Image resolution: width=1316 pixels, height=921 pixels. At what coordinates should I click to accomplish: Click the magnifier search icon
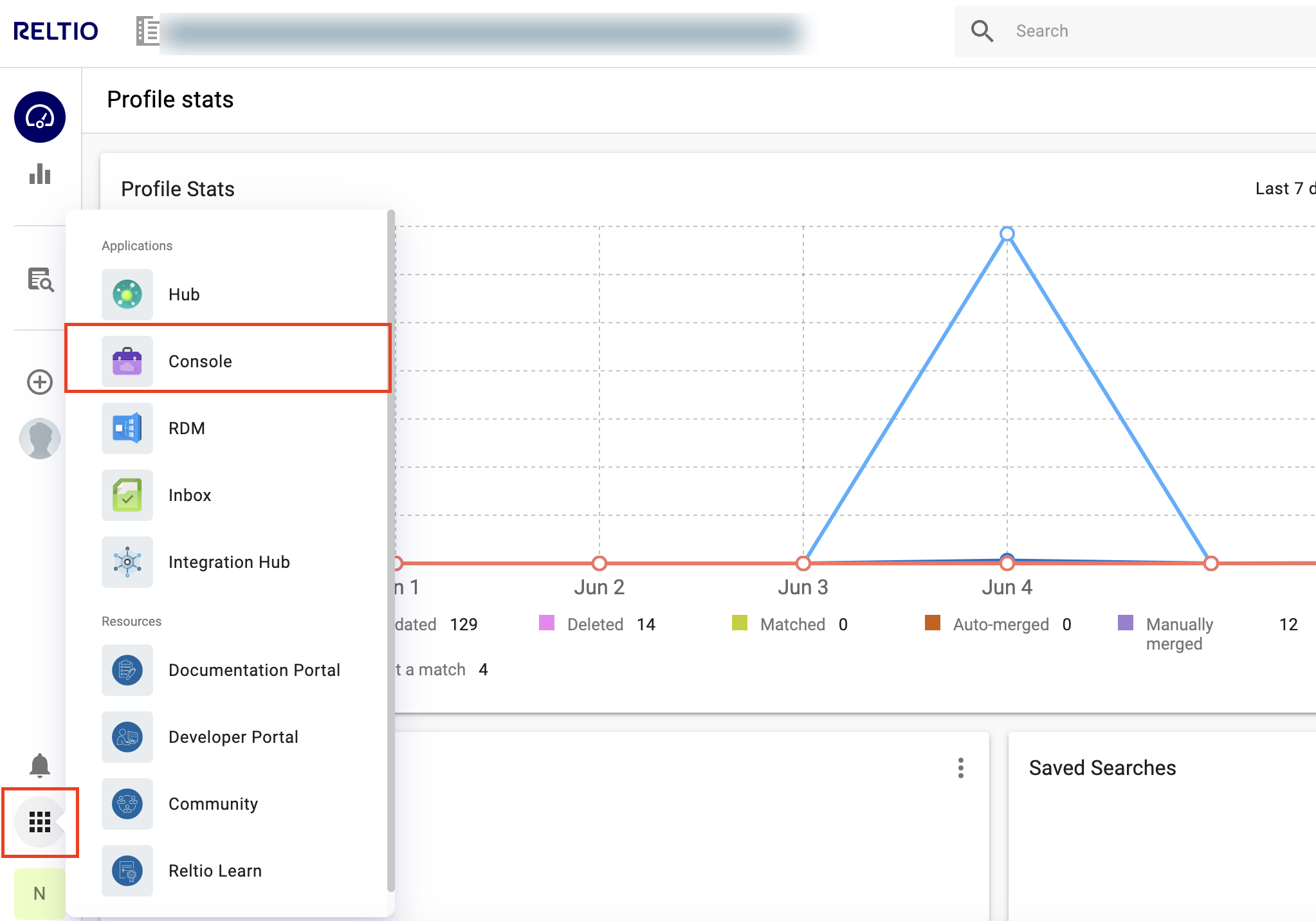pos(982,31)
